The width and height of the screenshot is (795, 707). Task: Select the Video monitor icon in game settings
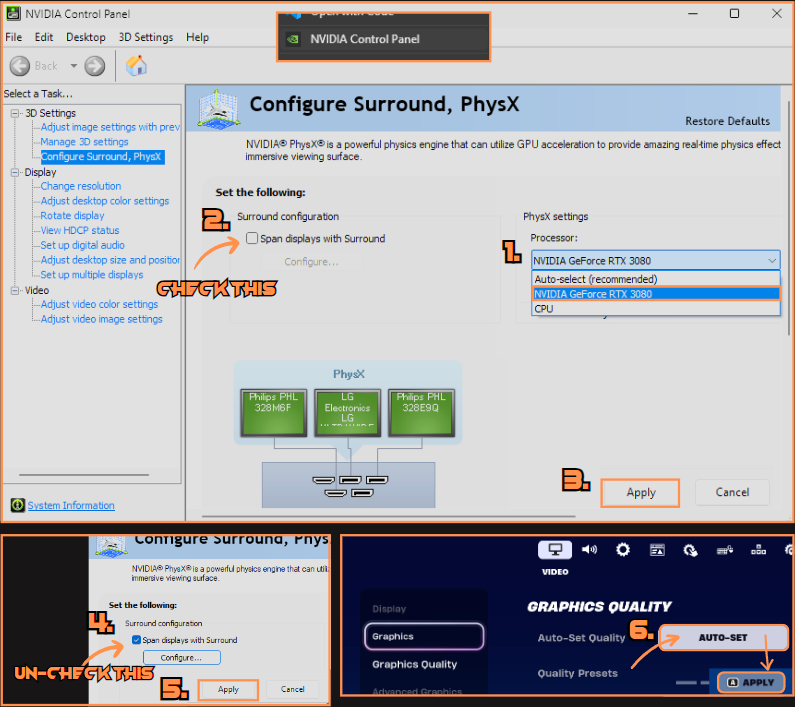(555, 549)
